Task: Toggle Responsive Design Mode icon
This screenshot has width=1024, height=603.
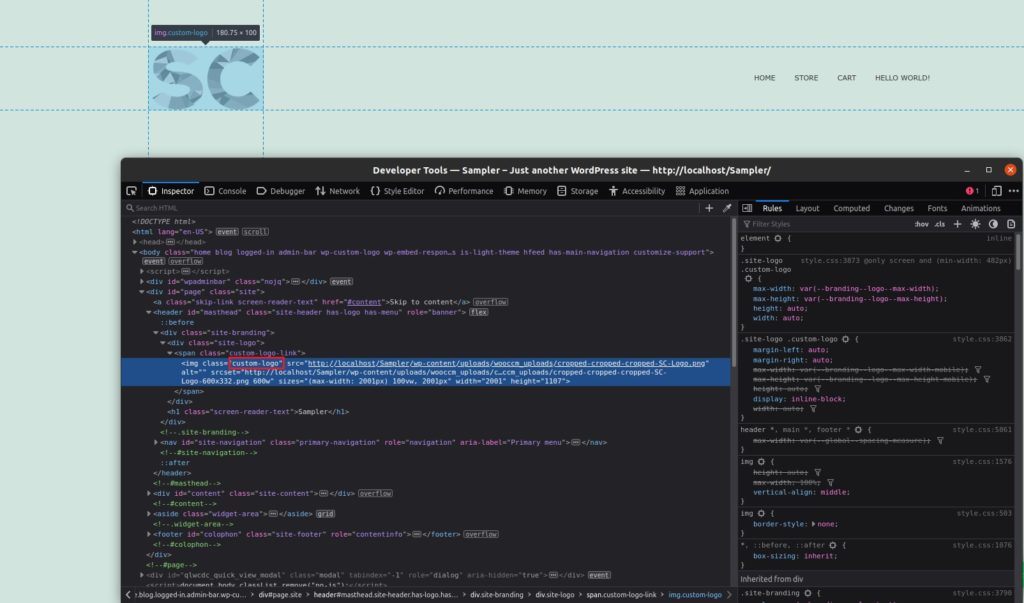Action: tap(997, 191)
